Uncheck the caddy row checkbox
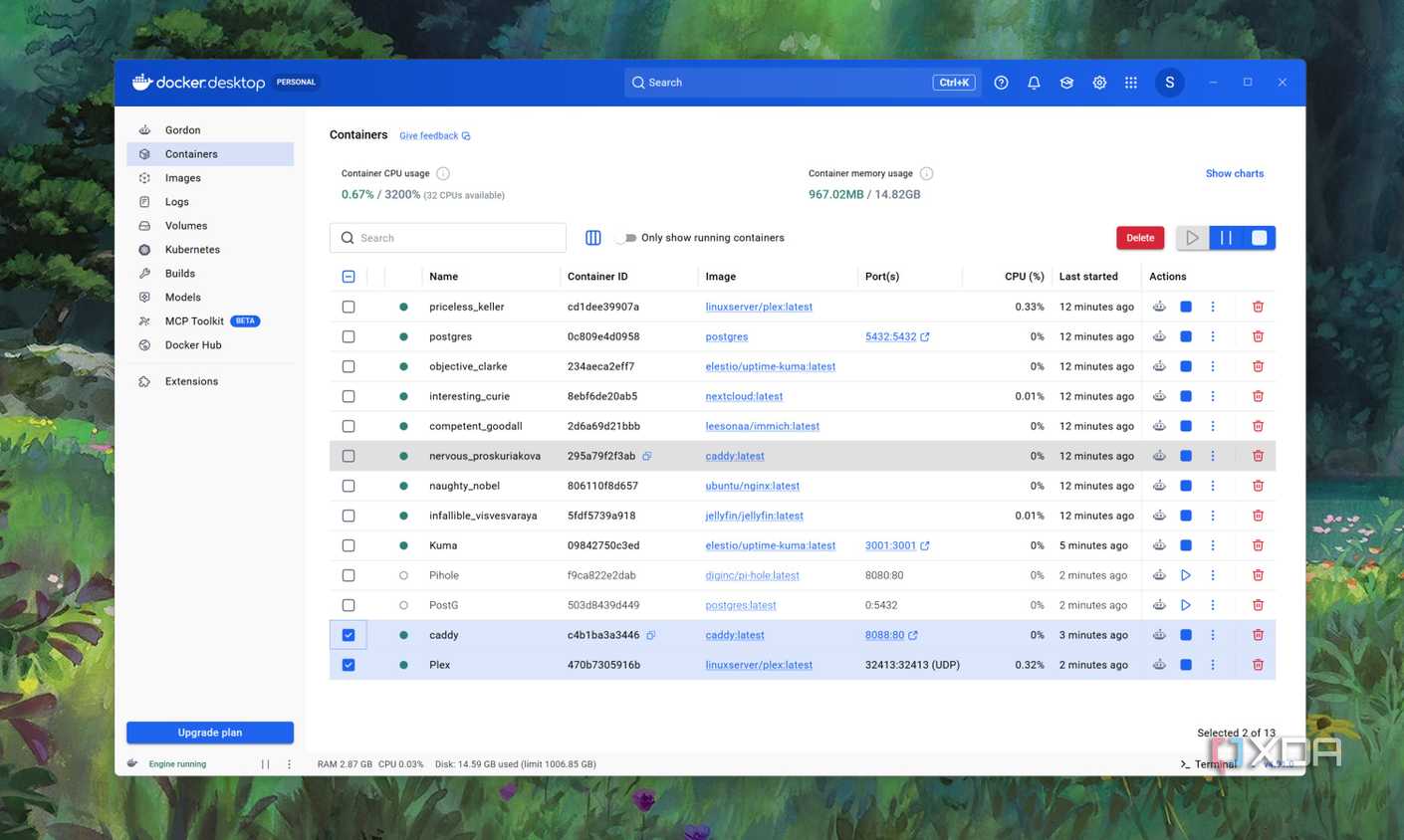 click(x=349, y=635)
